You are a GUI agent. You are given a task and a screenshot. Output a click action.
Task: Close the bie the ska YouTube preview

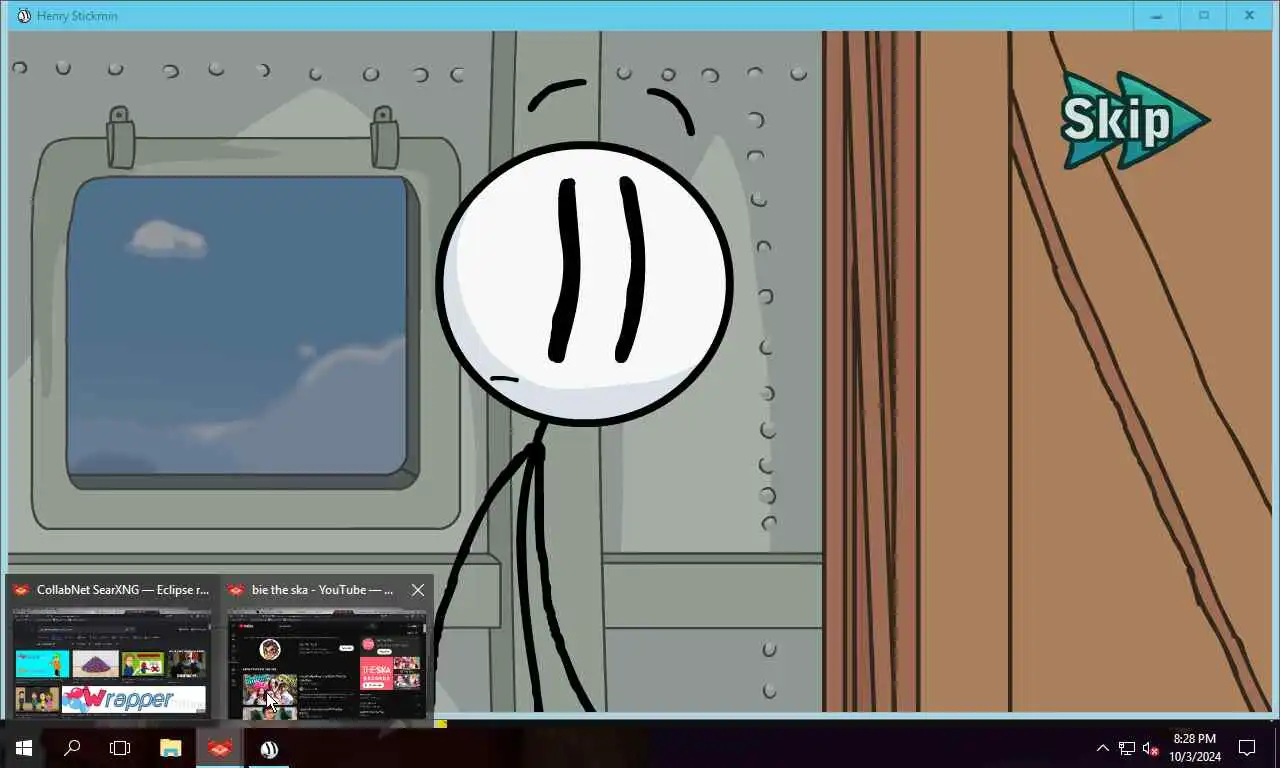coord(418,590)
